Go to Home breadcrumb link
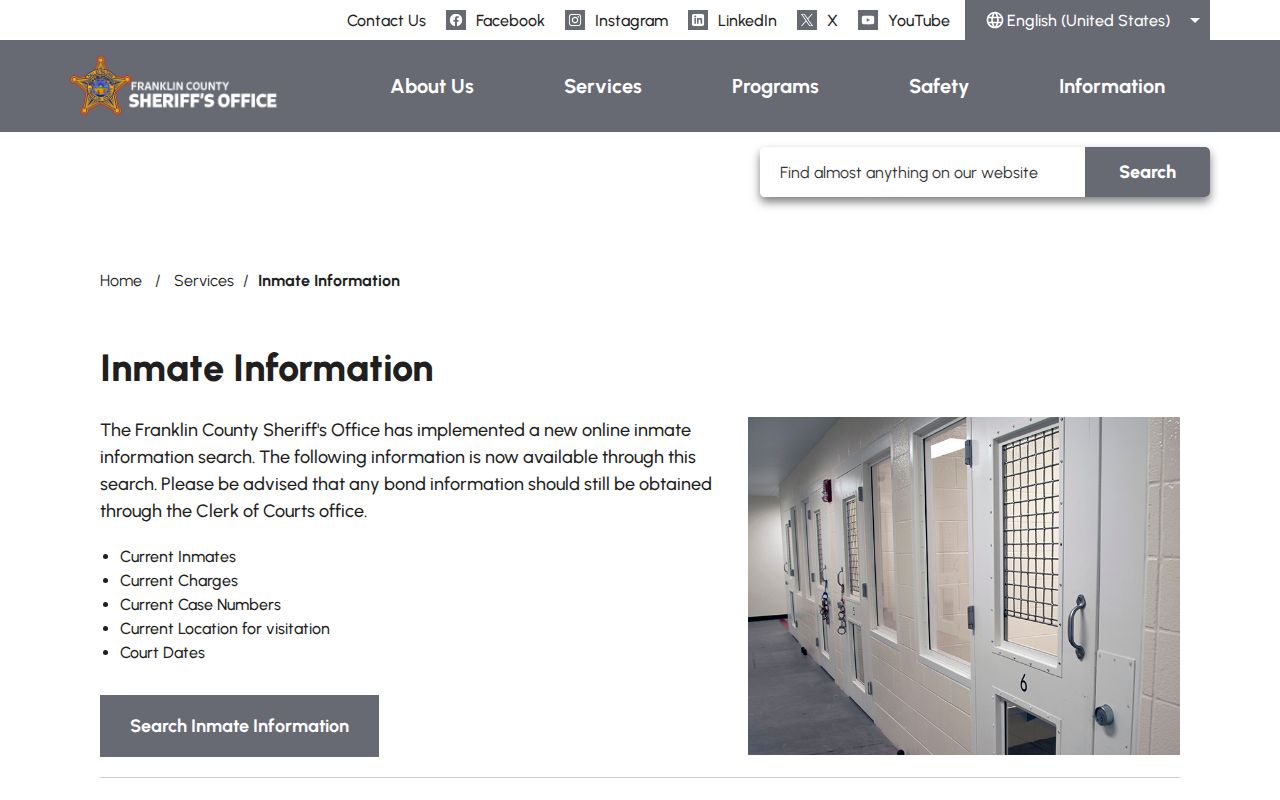1280x800 pixels. point(121,281)
